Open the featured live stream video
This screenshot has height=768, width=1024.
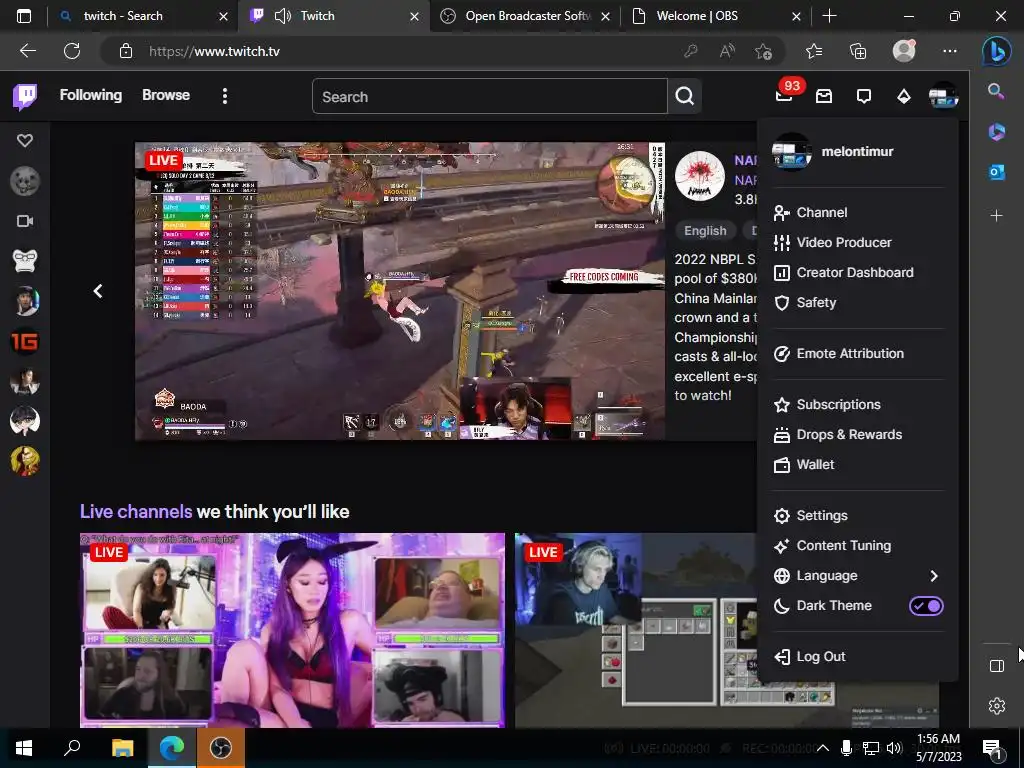pyautogui.click(x=400, y=291)
